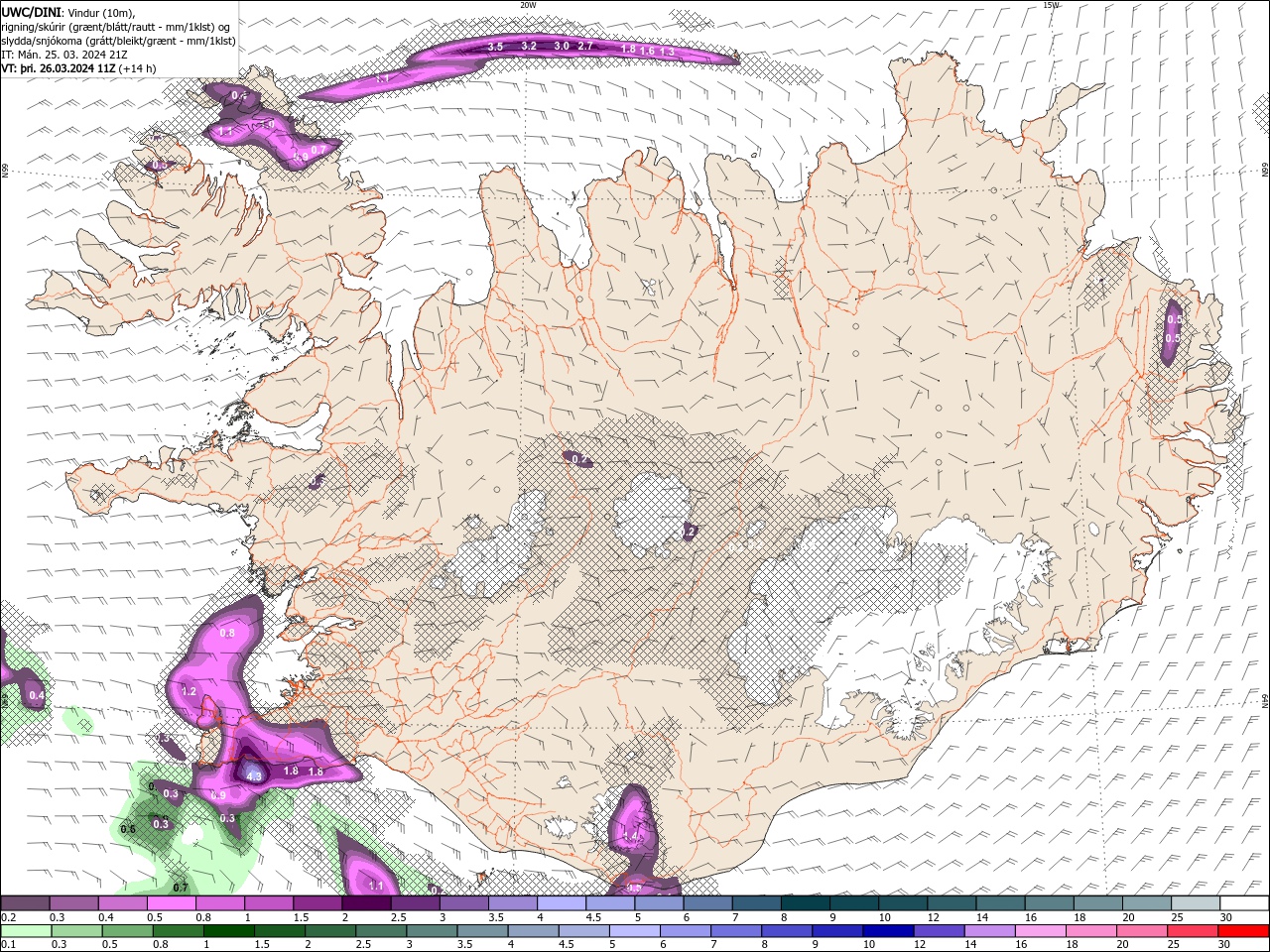Click the 'VT: þri. 26.03.2024 11Z' valid time
This screenshot has height=952, width=1270.
tap(59, 68)
